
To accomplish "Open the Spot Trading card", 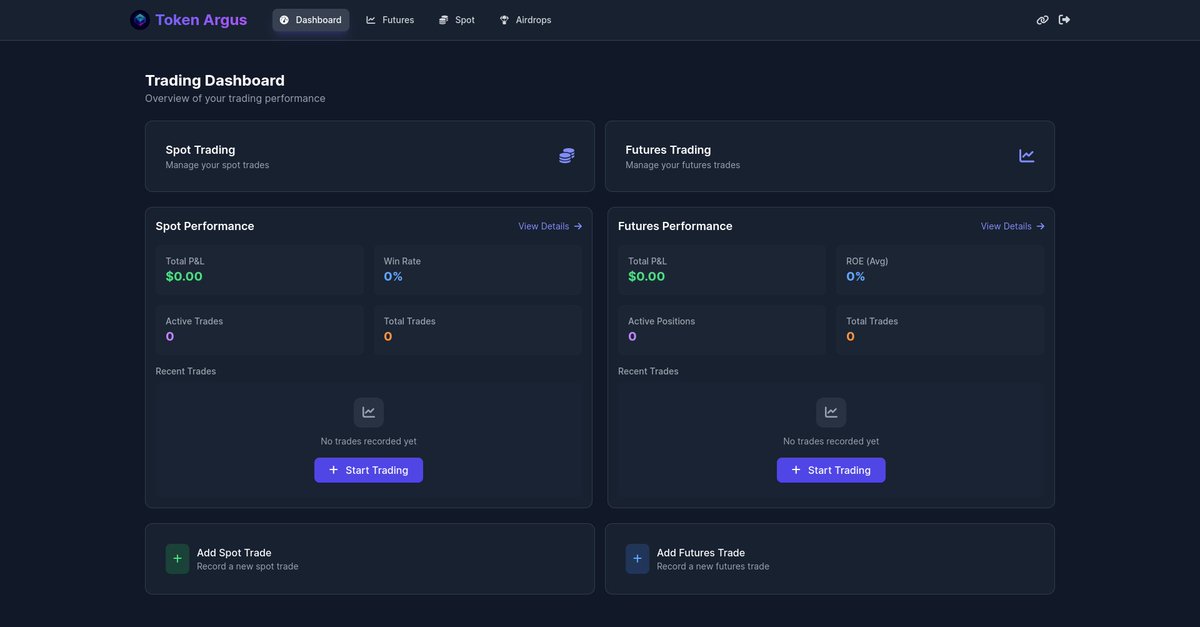I will coord(370,156).
